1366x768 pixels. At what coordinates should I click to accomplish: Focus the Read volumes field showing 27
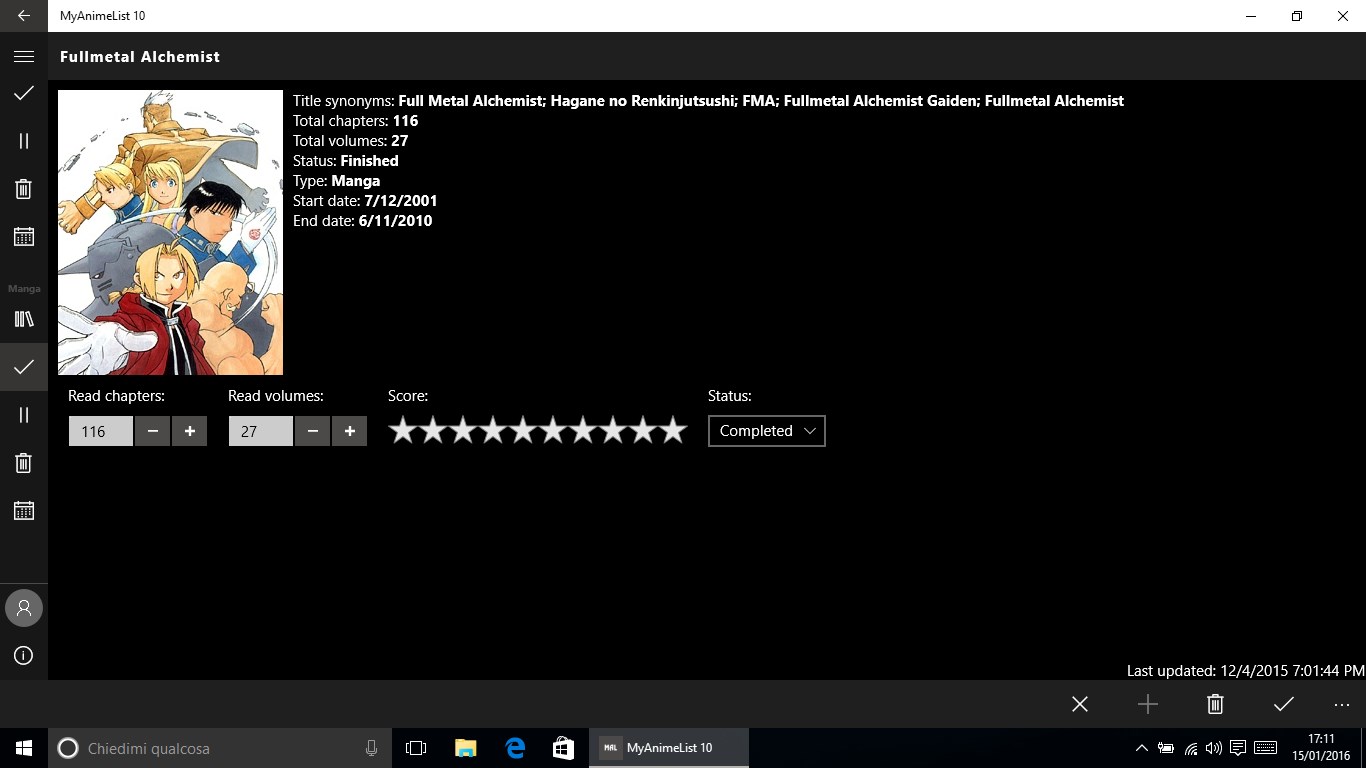point(261,431)
